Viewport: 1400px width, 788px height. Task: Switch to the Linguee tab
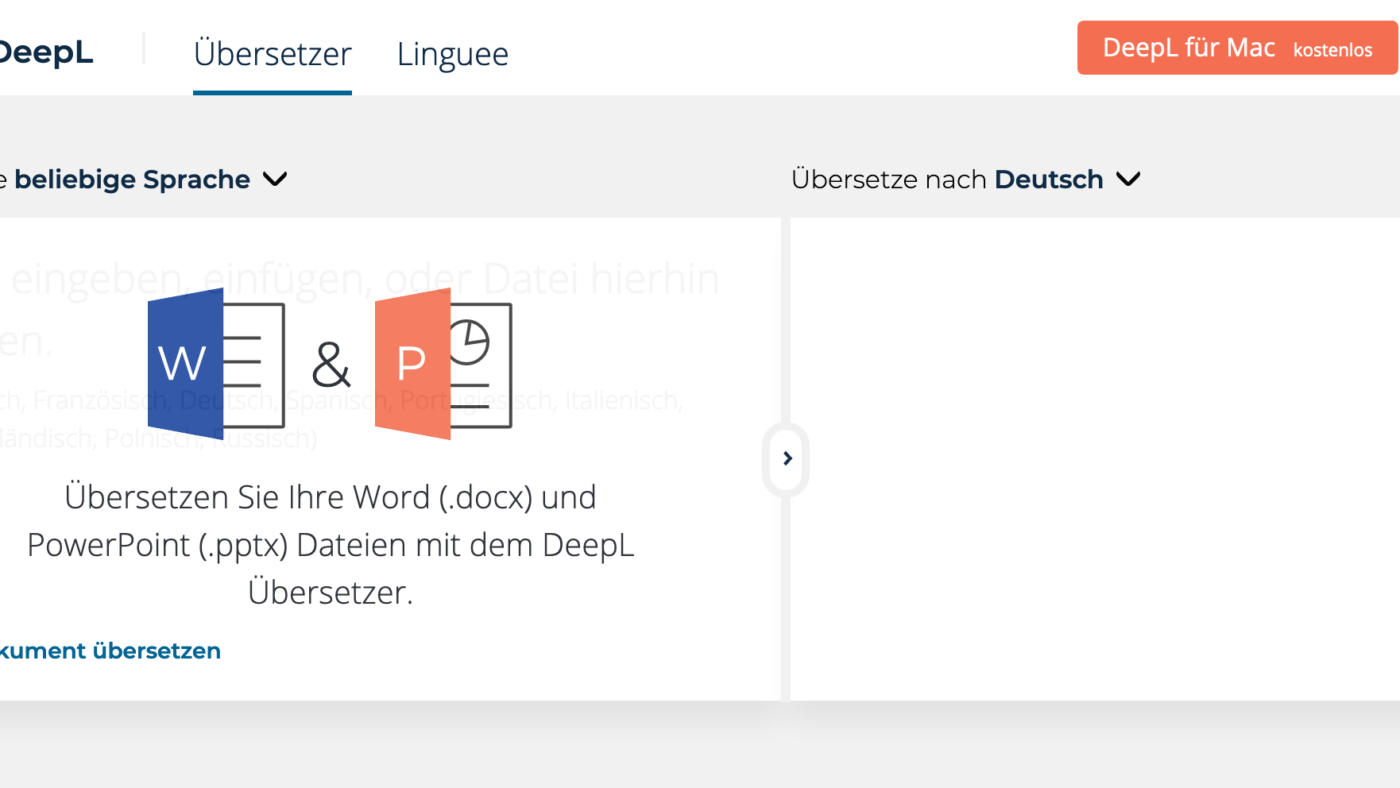point(452,54)
